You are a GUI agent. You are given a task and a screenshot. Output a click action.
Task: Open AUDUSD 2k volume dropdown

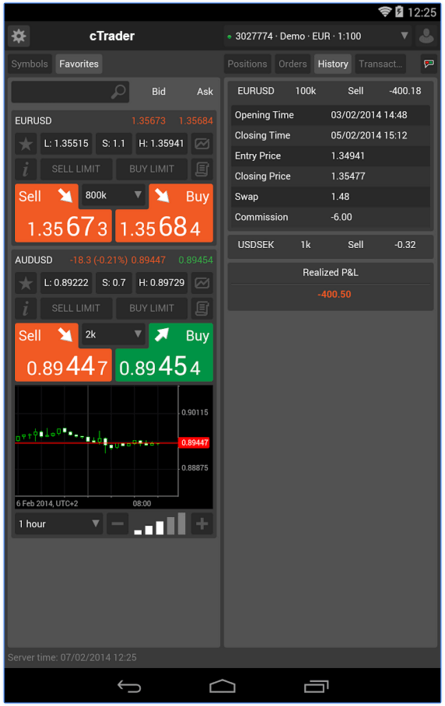[x=114, y=334]
